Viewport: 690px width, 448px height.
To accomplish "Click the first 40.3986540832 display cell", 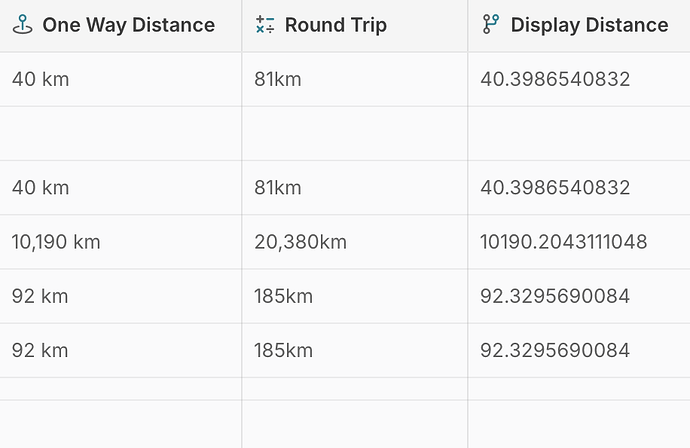I will coord(579,80).
